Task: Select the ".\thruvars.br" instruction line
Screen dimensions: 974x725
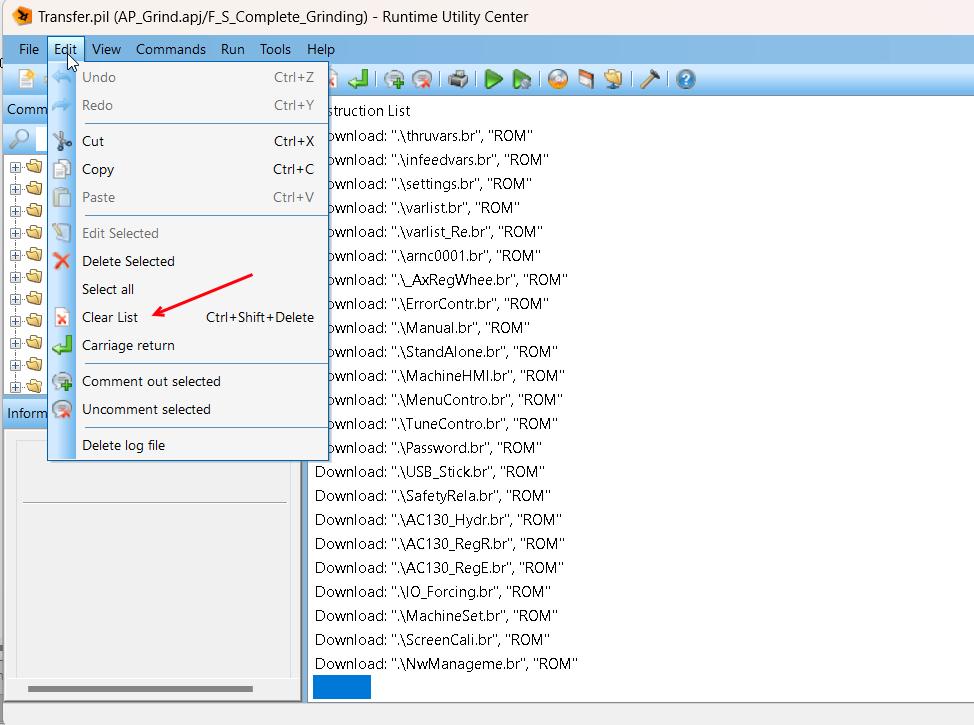Action: coord(431,135)
